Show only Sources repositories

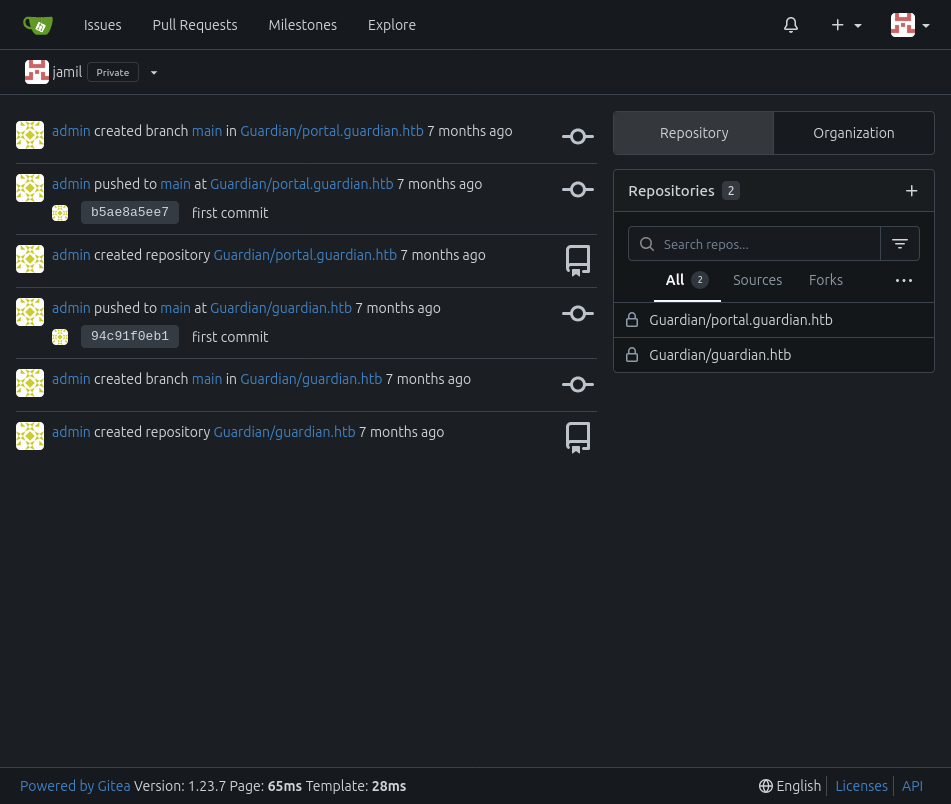pyautogui.click(x=757, y=280)
